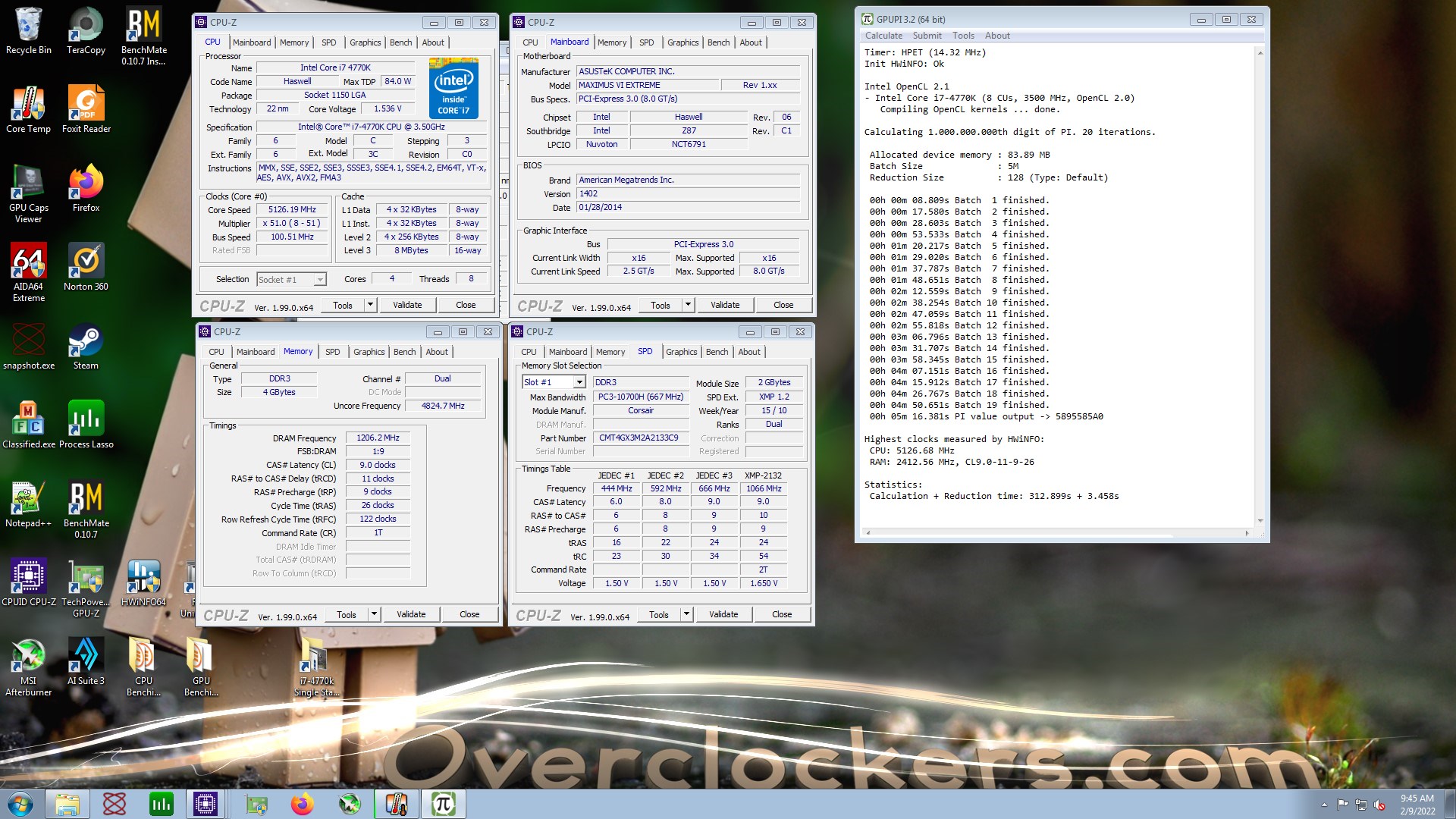Launch the Foxit Reader desktop icon
1456x819 pixels.
[x=86, y=109]
